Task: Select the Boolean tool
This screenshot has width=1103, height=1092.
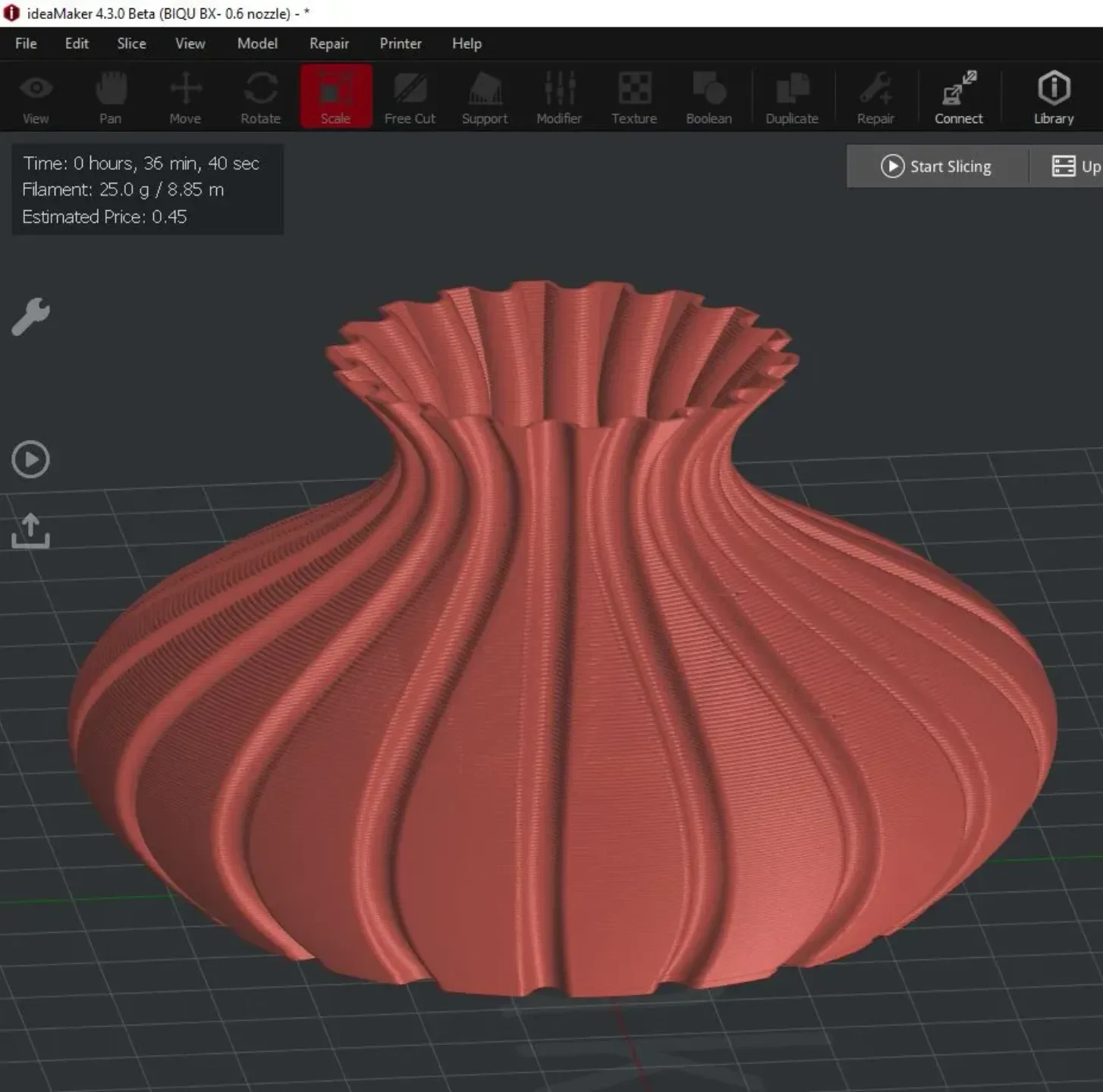Action: coord(709,98)
